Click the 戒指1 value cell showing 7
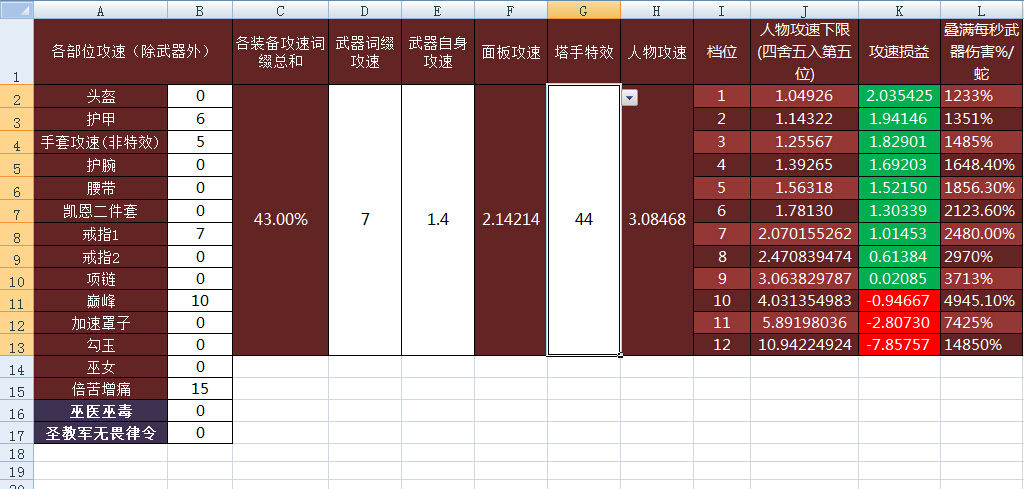1024x489 pixels. (200, 234)
